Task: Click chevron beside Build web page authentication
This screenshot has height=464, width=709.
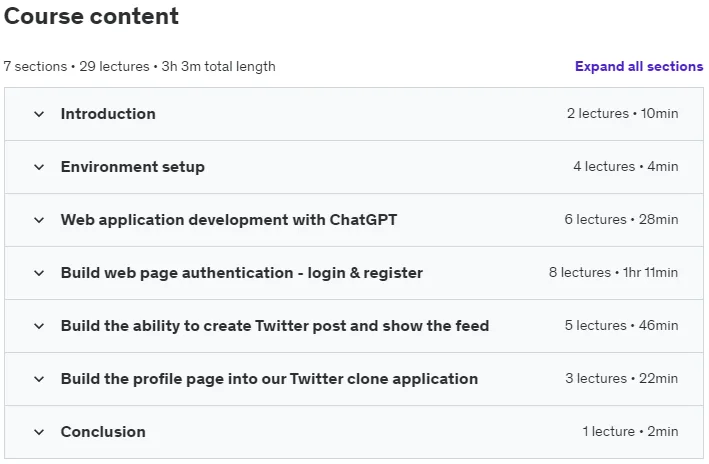Action: point(39,273)
